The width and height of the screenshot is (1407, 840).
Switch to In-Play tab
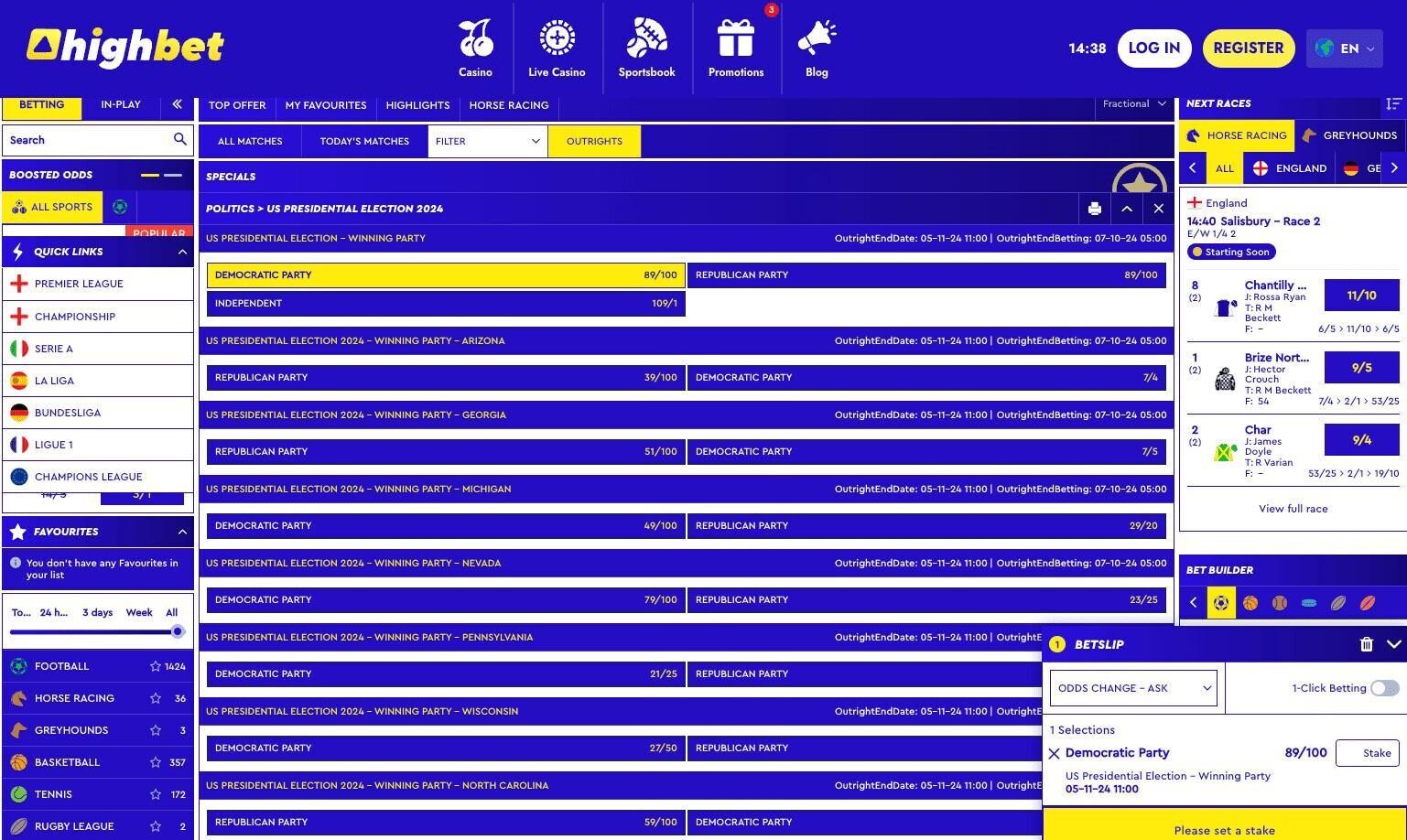121,104
